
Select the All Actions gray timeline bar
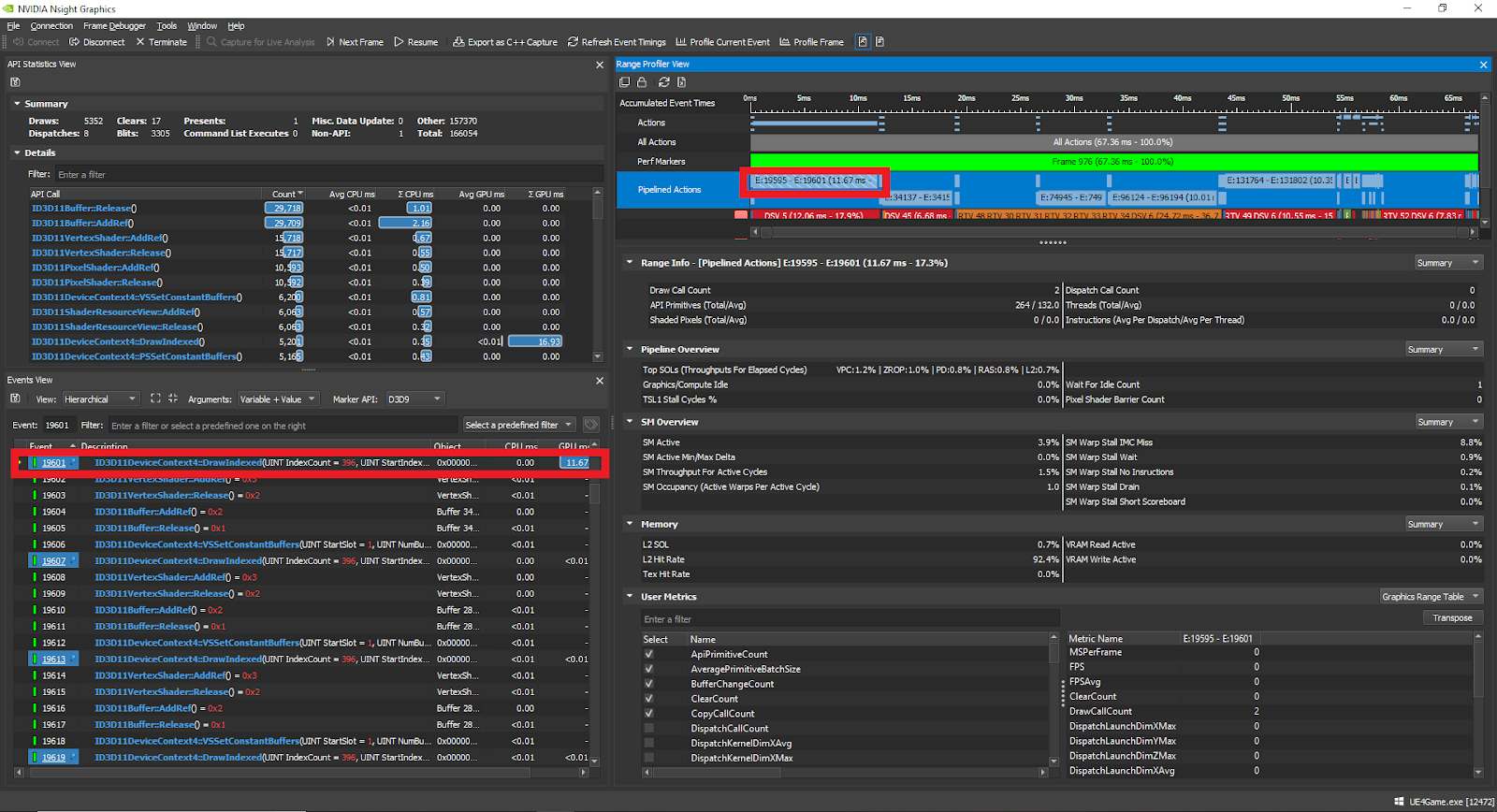(1113, 142)
